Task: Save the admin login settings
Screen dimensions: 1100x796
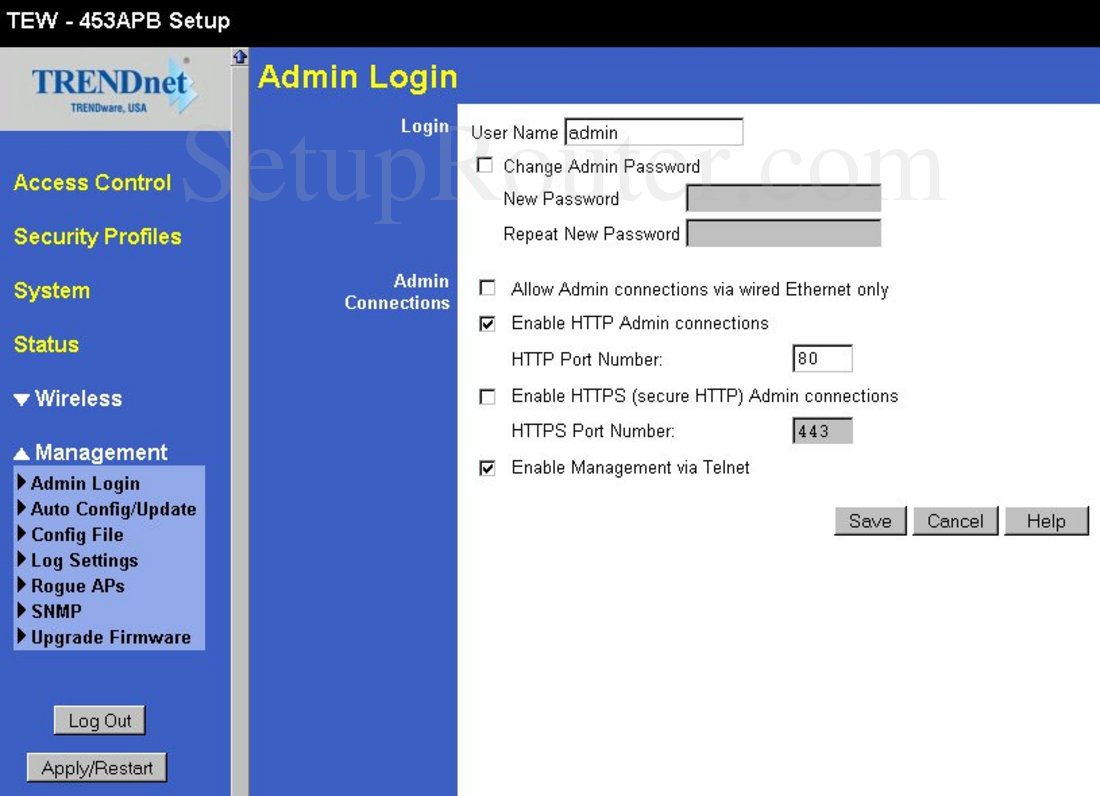Action: [869, 520]
